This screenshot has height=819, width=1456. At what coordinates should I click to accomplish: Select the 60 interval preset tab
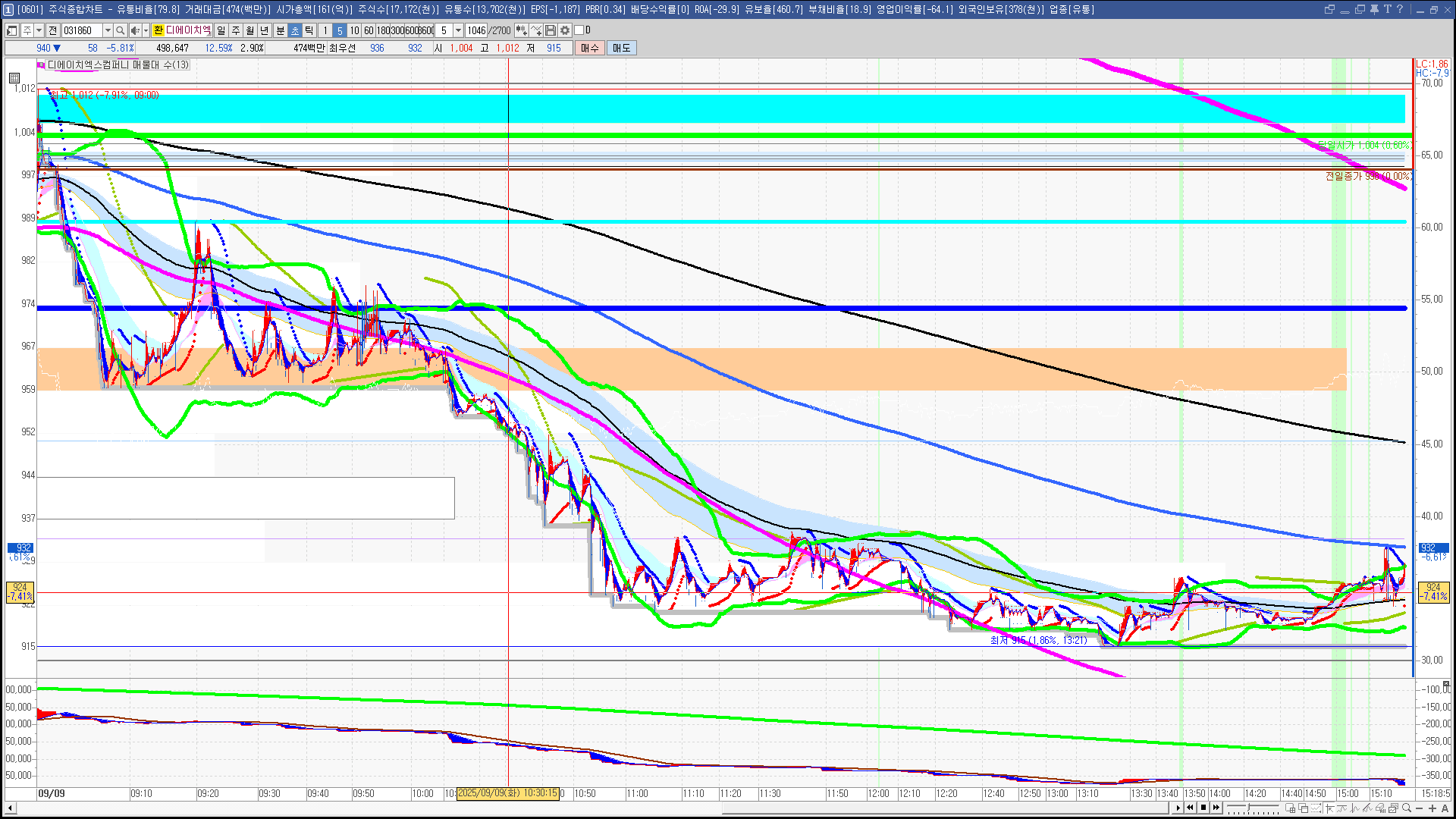(x=369, y=30)
